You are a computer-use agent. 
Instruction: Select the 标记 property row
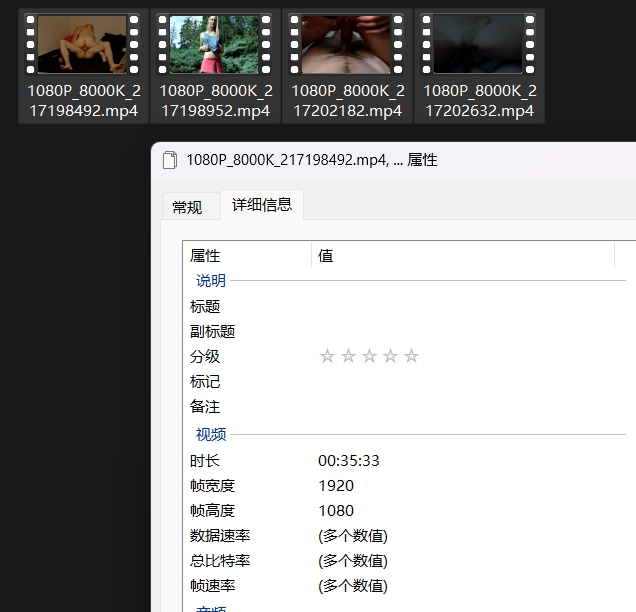pyautogui.click(x=409, y=382)
